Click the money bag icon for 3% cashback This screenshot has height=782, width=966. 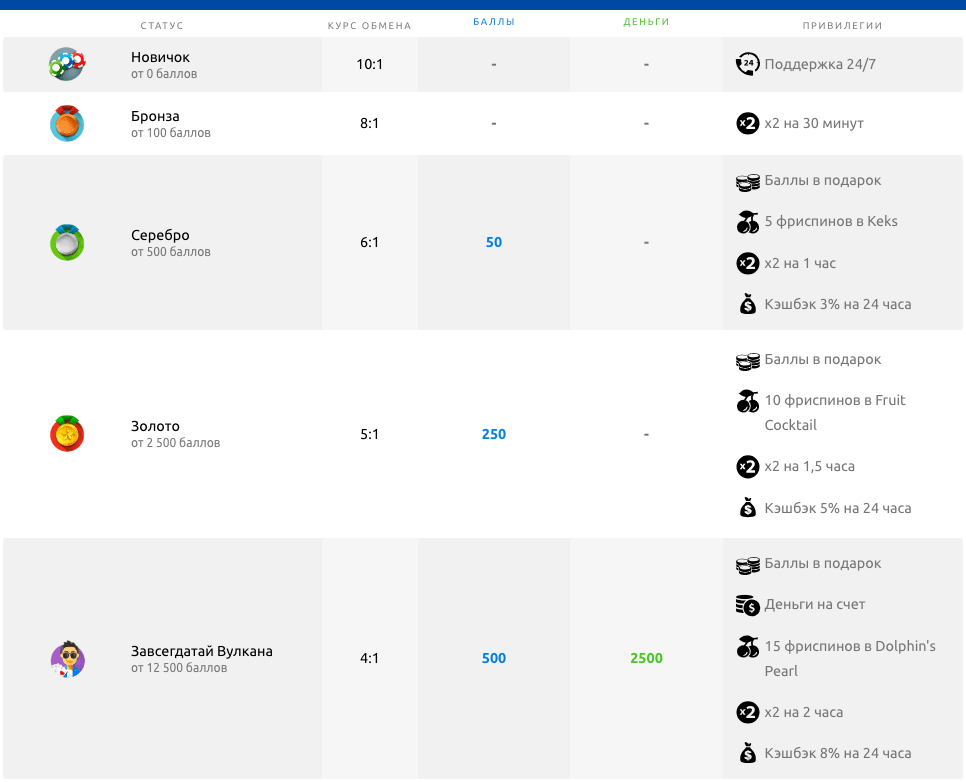(x=747, y=304)
